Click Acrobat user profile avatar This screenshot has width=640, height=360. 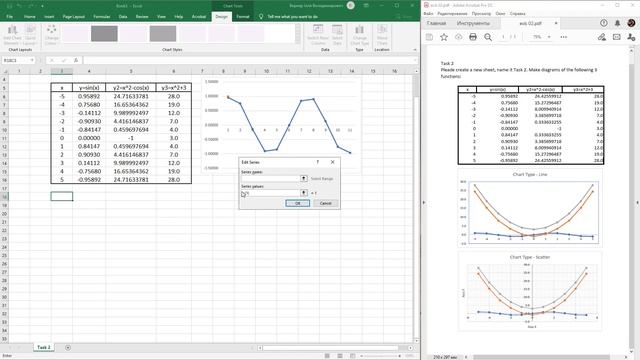point(631,23)
